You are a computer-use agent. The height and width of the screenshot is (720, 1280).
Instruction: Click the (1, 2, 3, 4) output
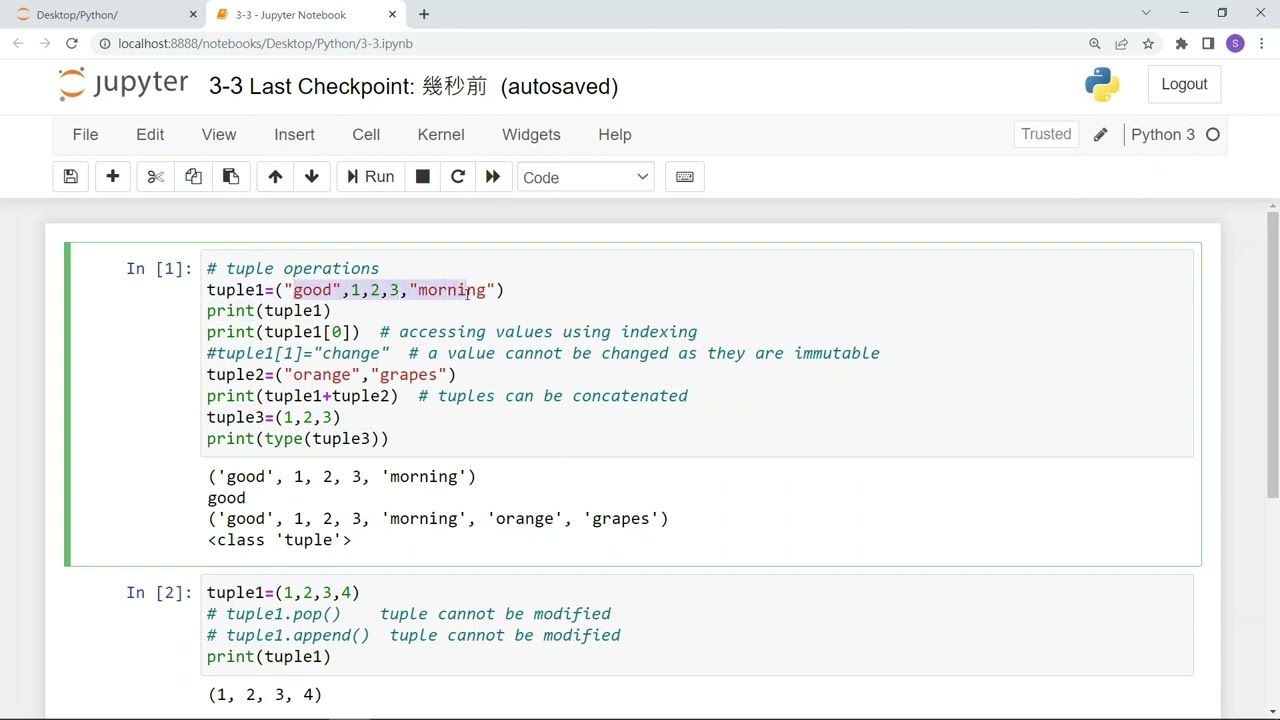click(x=265, y=695)
